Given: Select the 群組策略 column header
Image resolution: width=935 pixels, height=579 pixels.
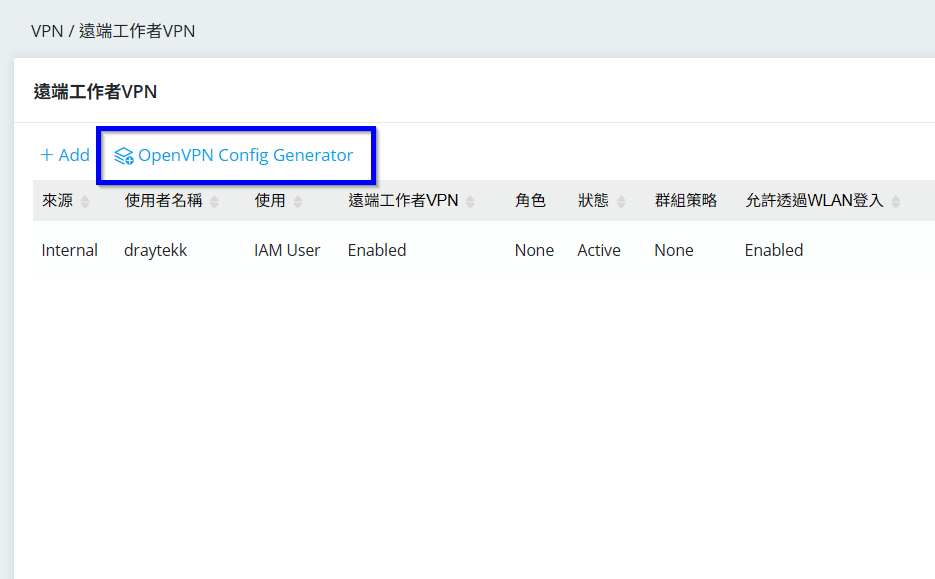Looking at the screenshot, I should [685, 201].
